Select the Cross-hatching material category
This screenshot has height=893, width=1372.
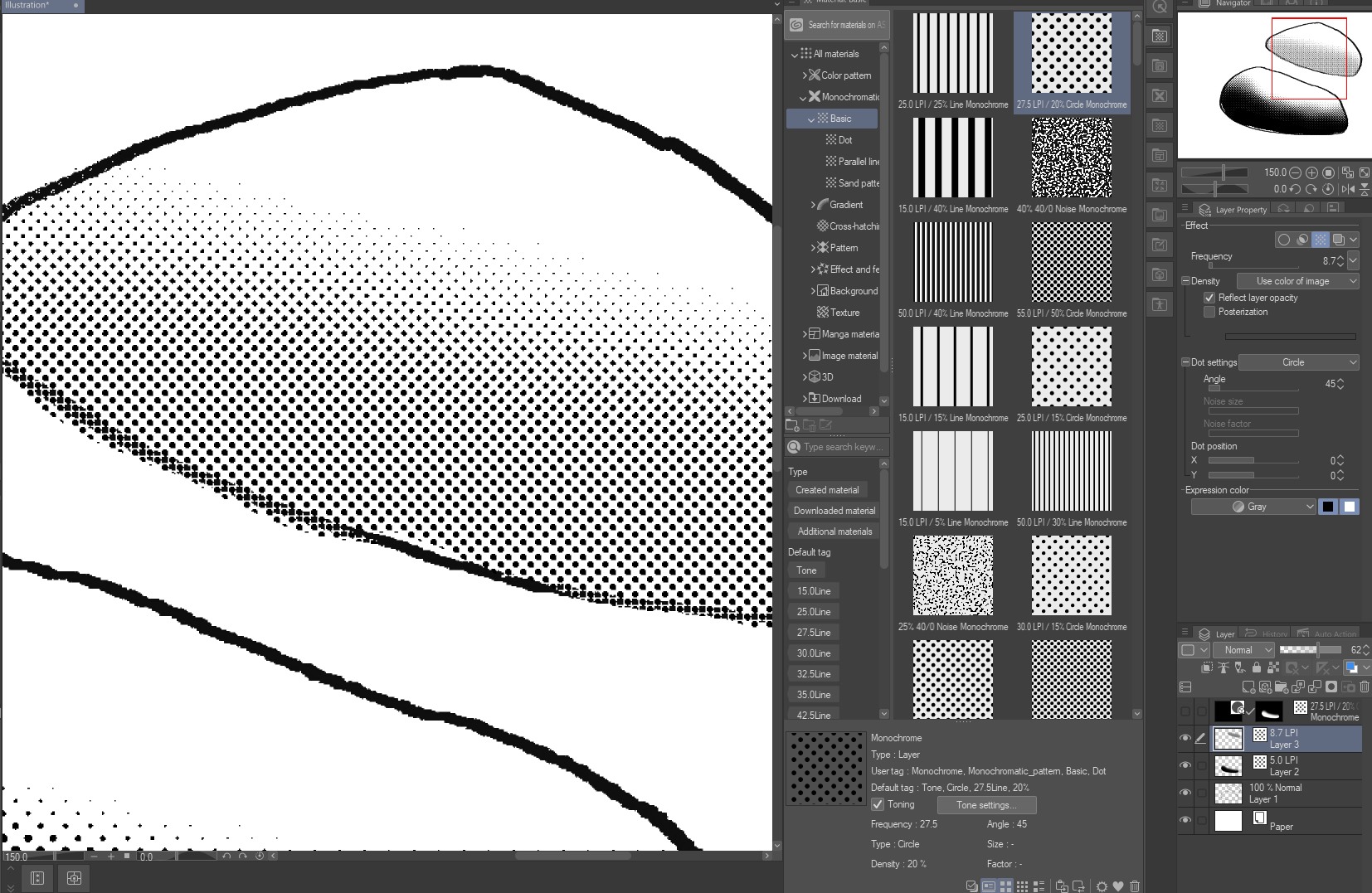tap(848, 226)
